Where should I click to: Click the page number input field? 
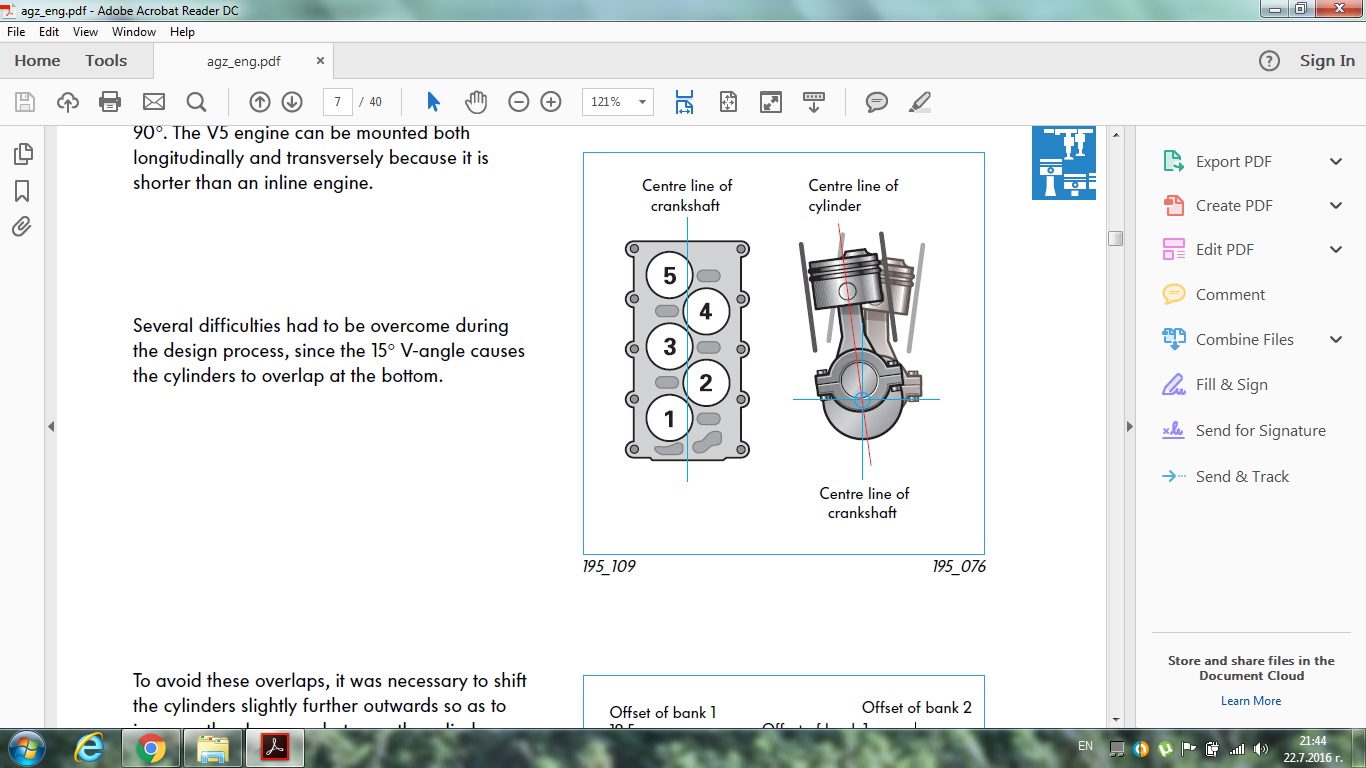(338, 101)
